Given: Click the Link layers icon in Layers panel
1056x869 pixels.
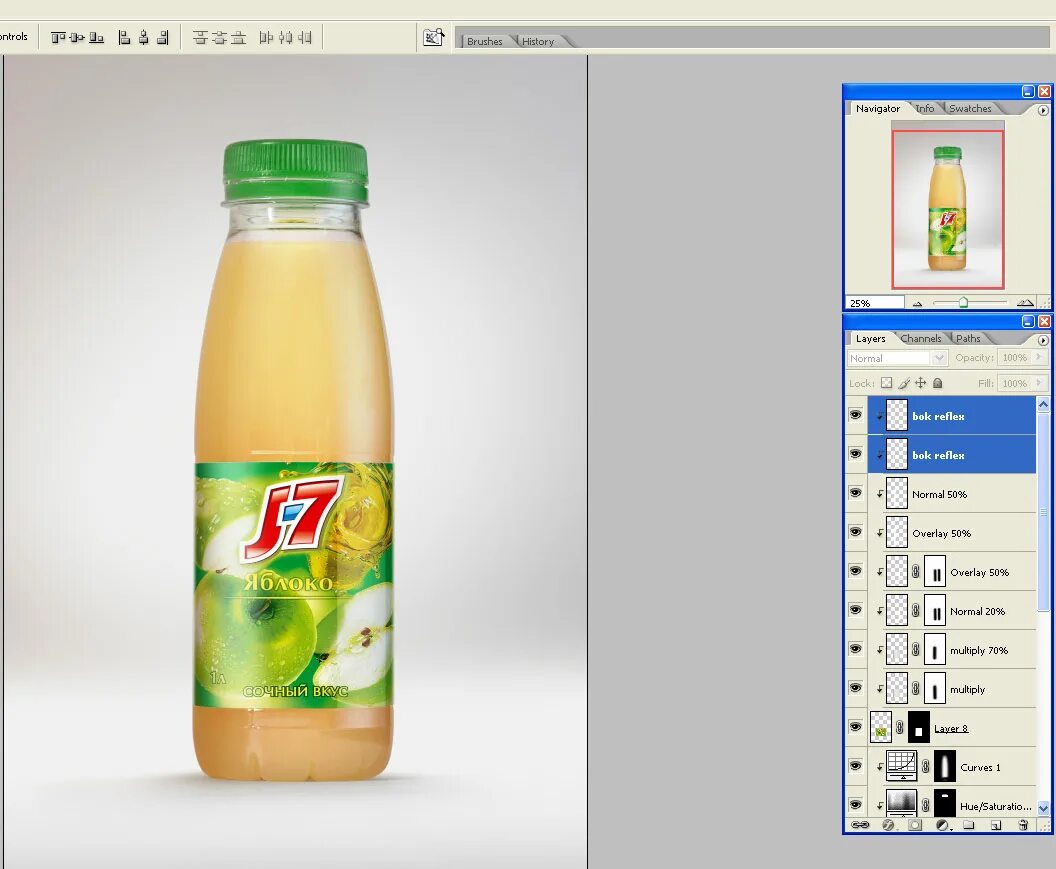Looking at the screenshot, I should coord(860,825).
